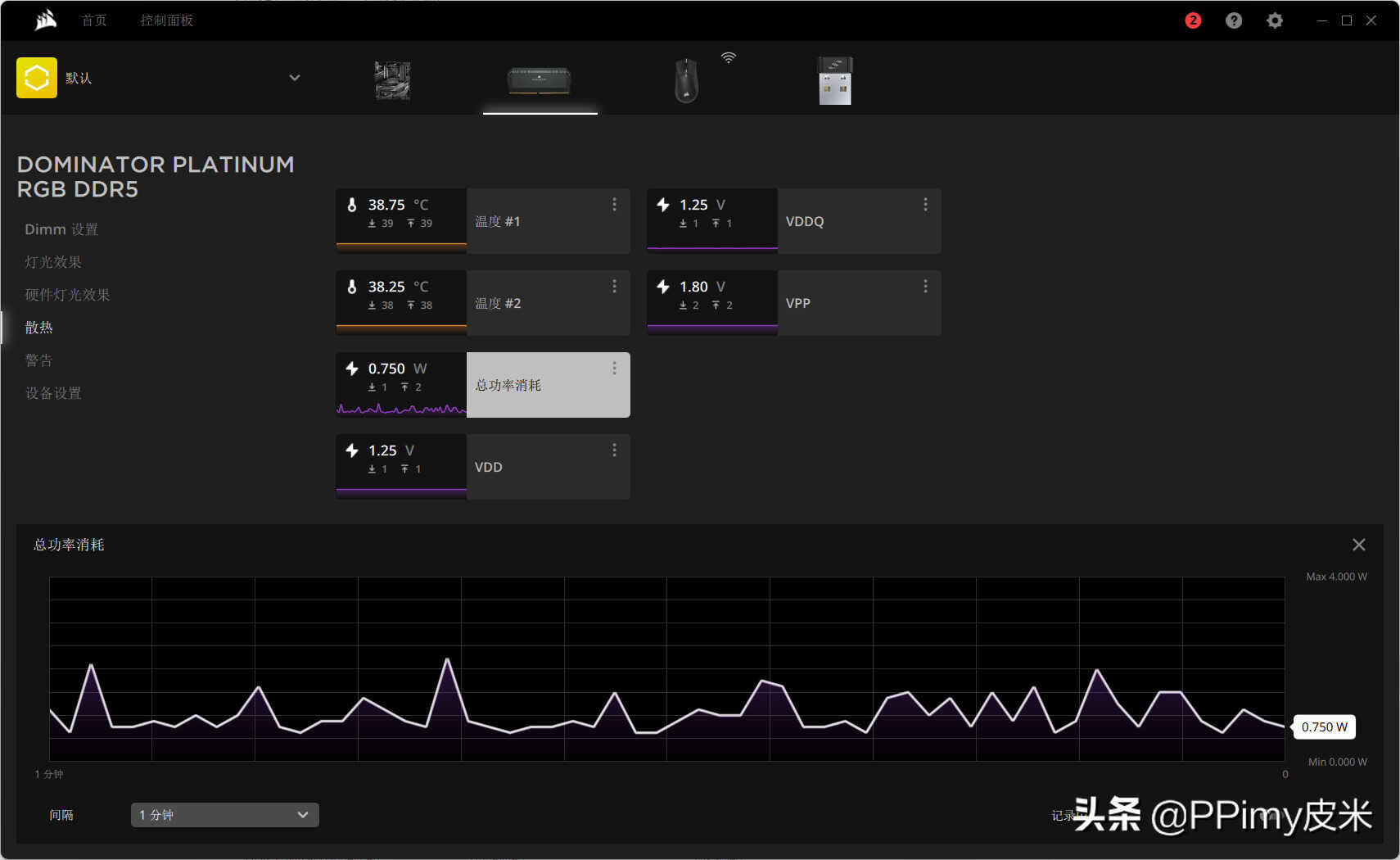This screenshot has width=1400, height=860.
Task: Select the VDDQ sensor card
Action: coord(794,221)
